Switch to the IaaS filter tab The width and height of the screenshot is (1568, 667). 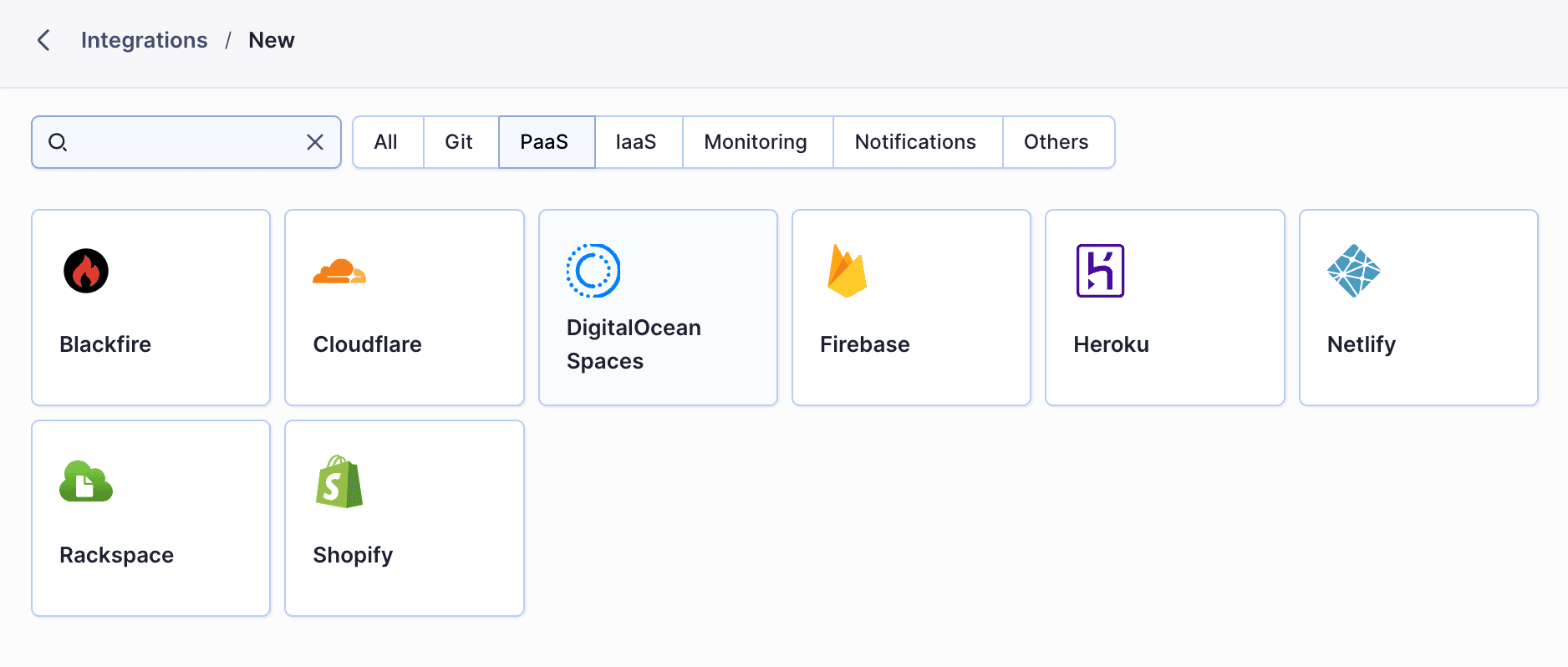pyautogui.click(x=639, y=142)
